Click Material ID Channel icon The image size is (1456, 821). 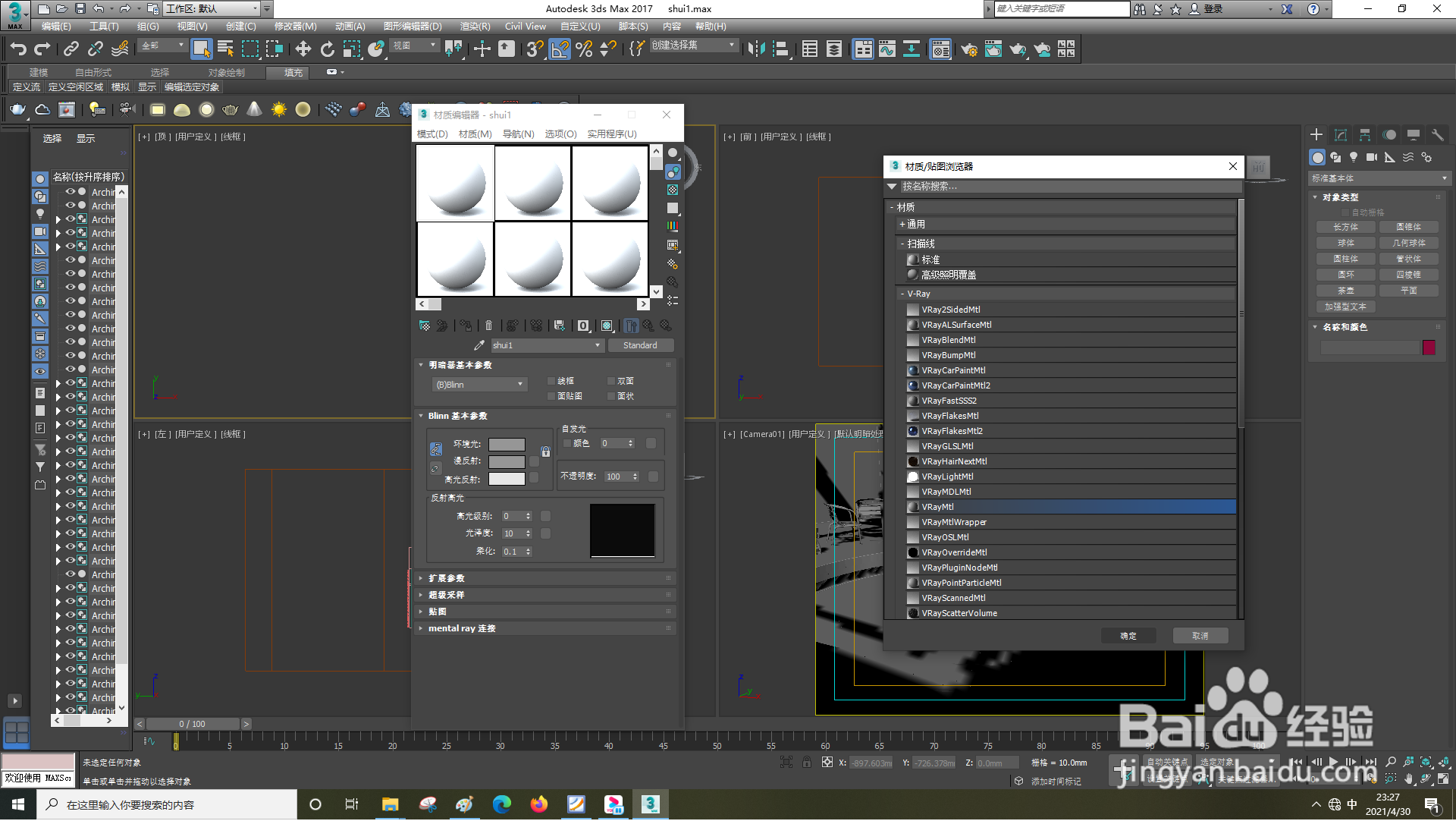point(583,326)
